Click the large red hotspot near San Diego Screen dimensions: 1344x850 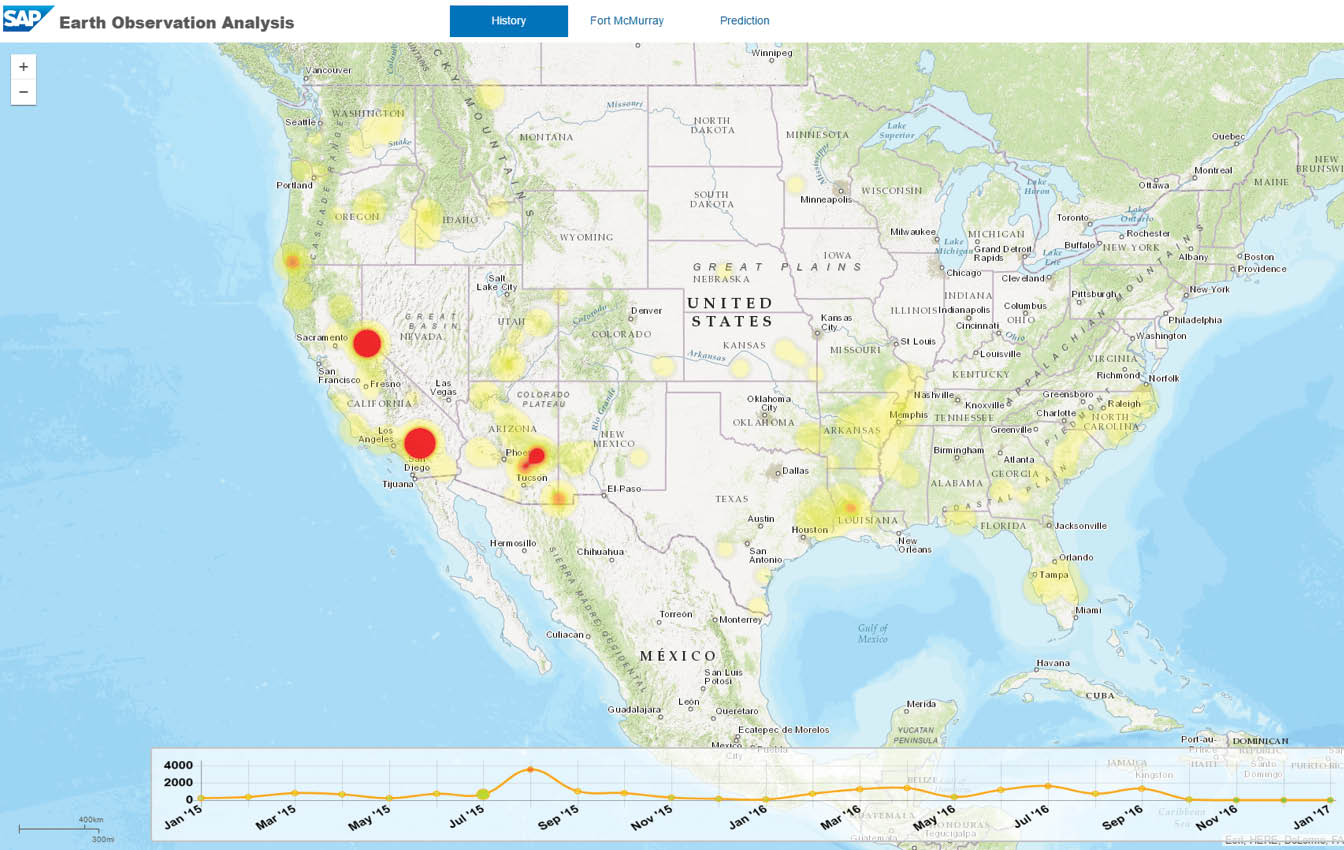[x=420, y=442]
